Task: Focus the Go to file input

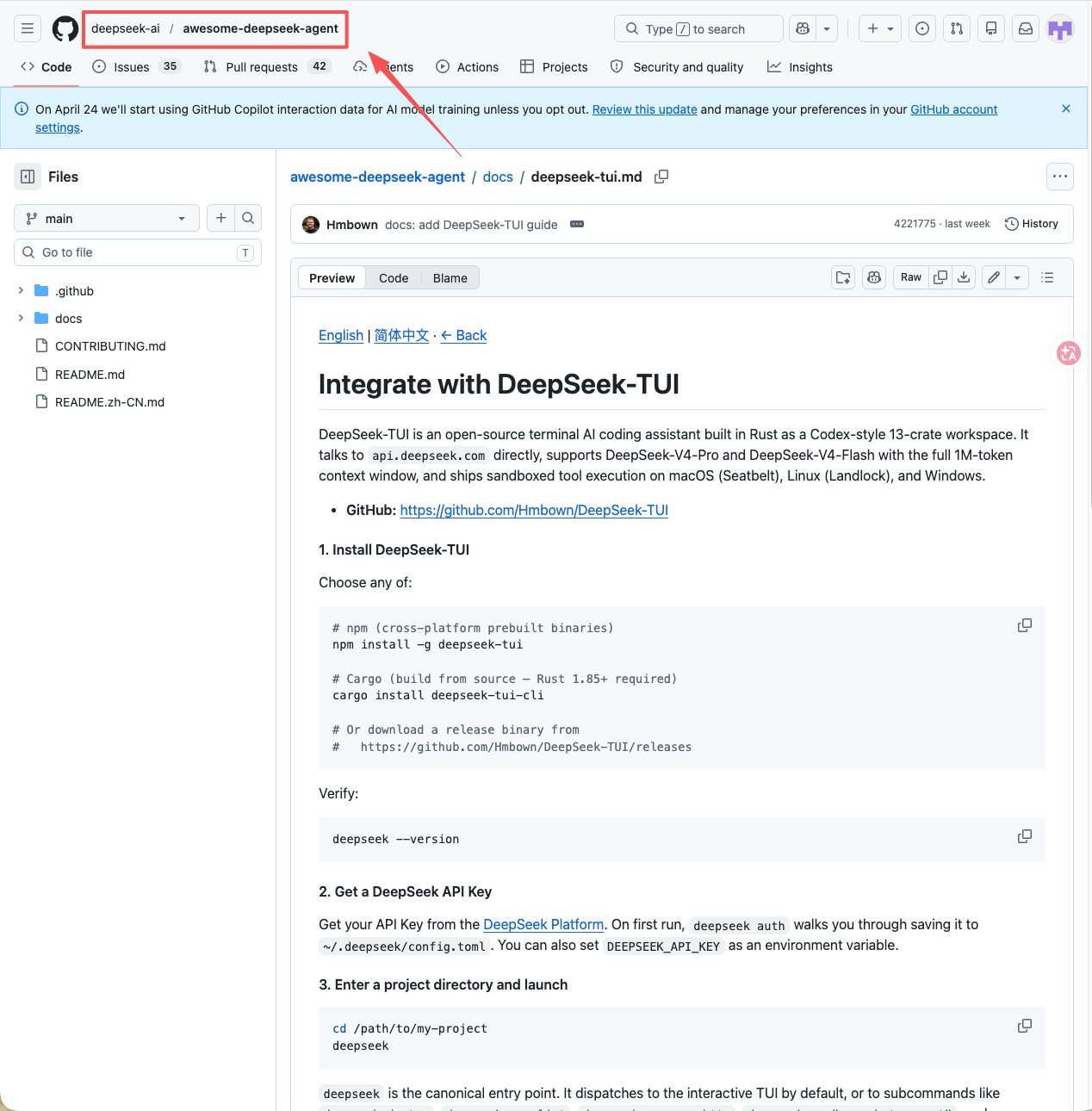Action: (138, 252)
